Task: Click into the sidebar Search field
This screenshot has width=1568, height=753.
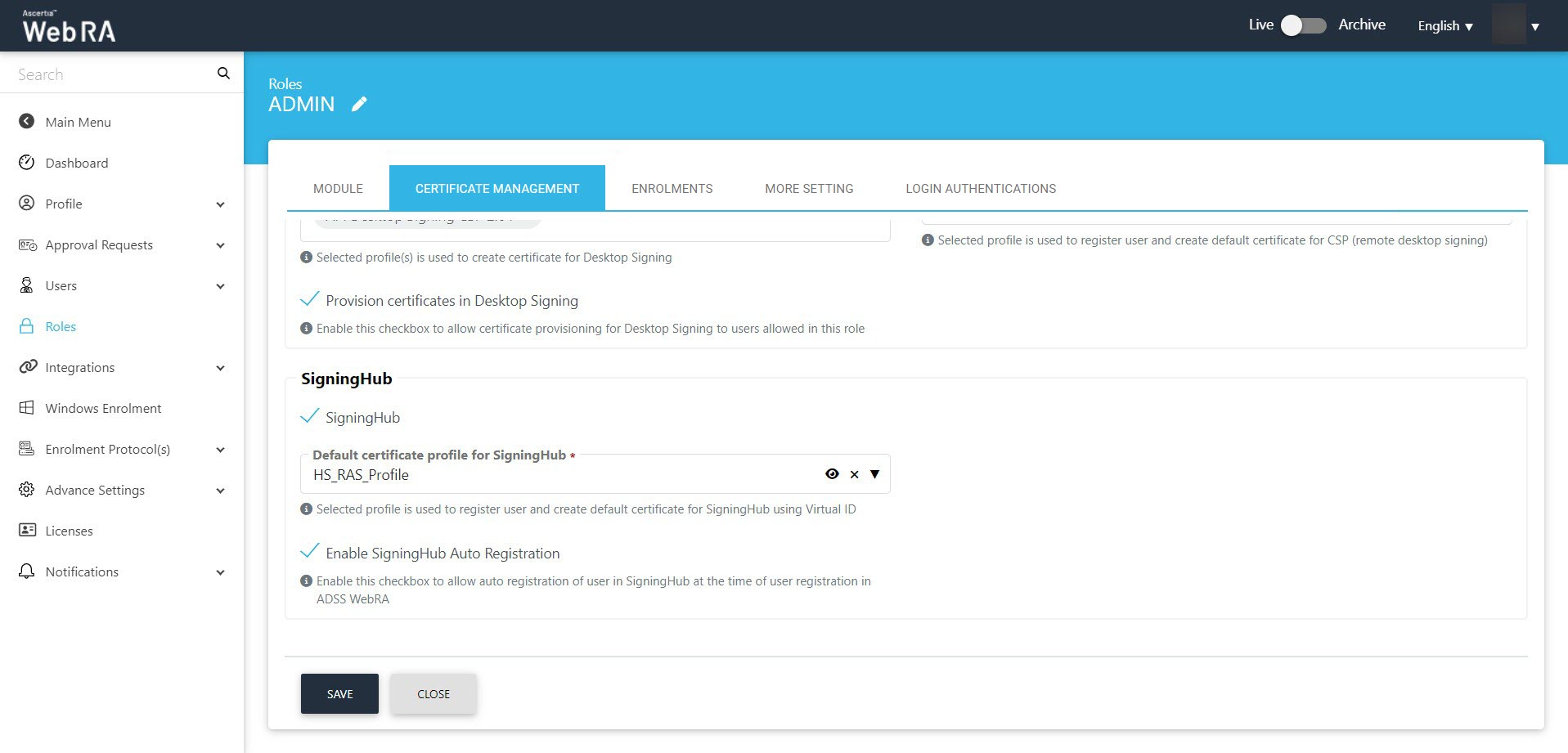Action: tap(110, 74)
